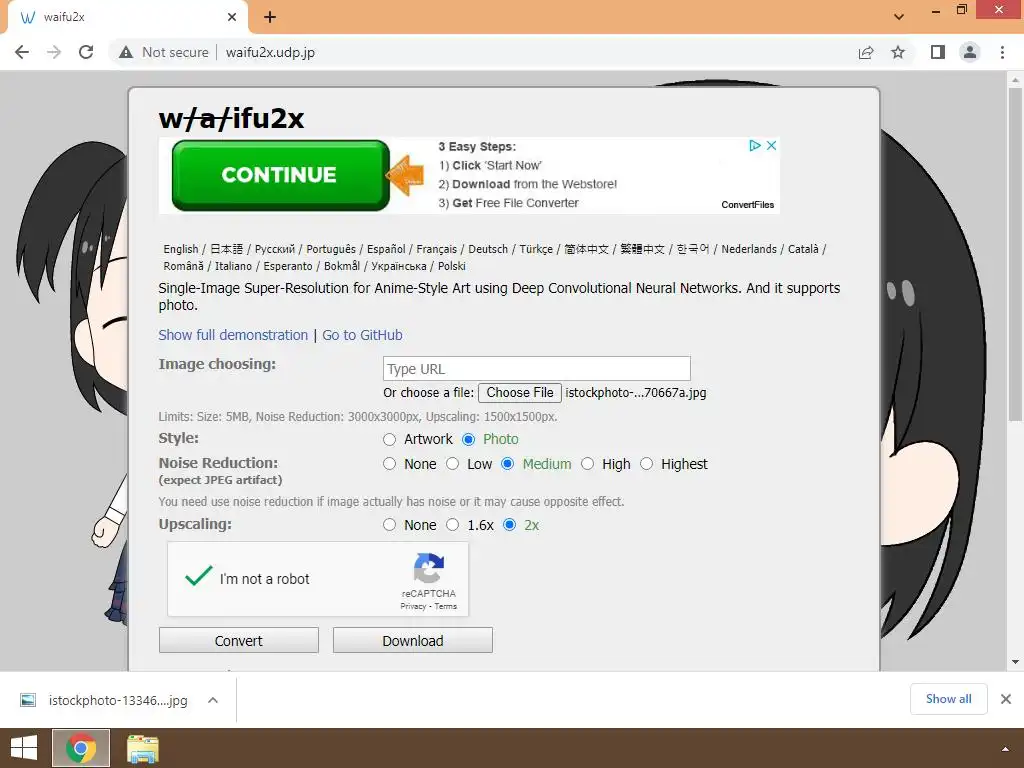
Task: Bookmark this page with the star icon
Action: coord(898,52)
